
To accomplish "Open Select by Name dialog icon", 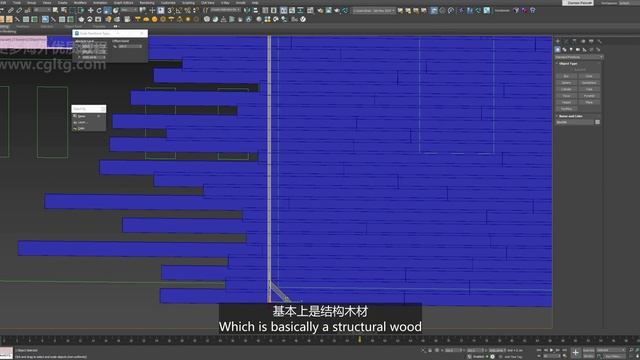I will pyautogui.click(x=64, y=10).
